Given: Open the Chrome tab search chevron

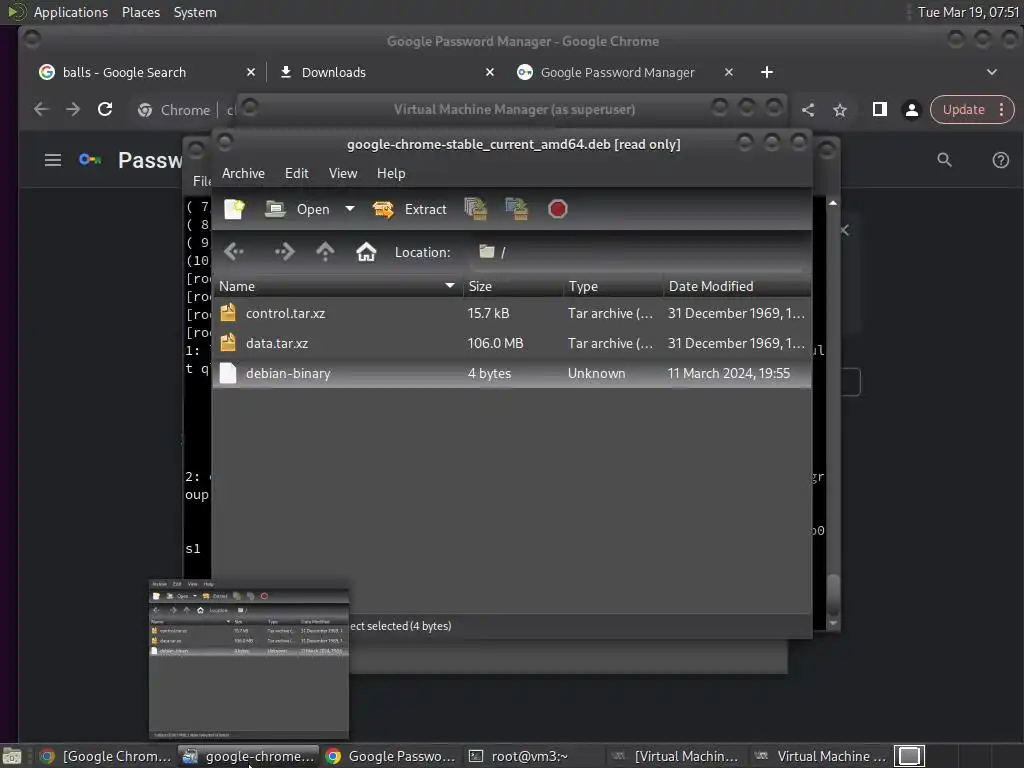Looking at the screenshot, I should tap(991, 72).
